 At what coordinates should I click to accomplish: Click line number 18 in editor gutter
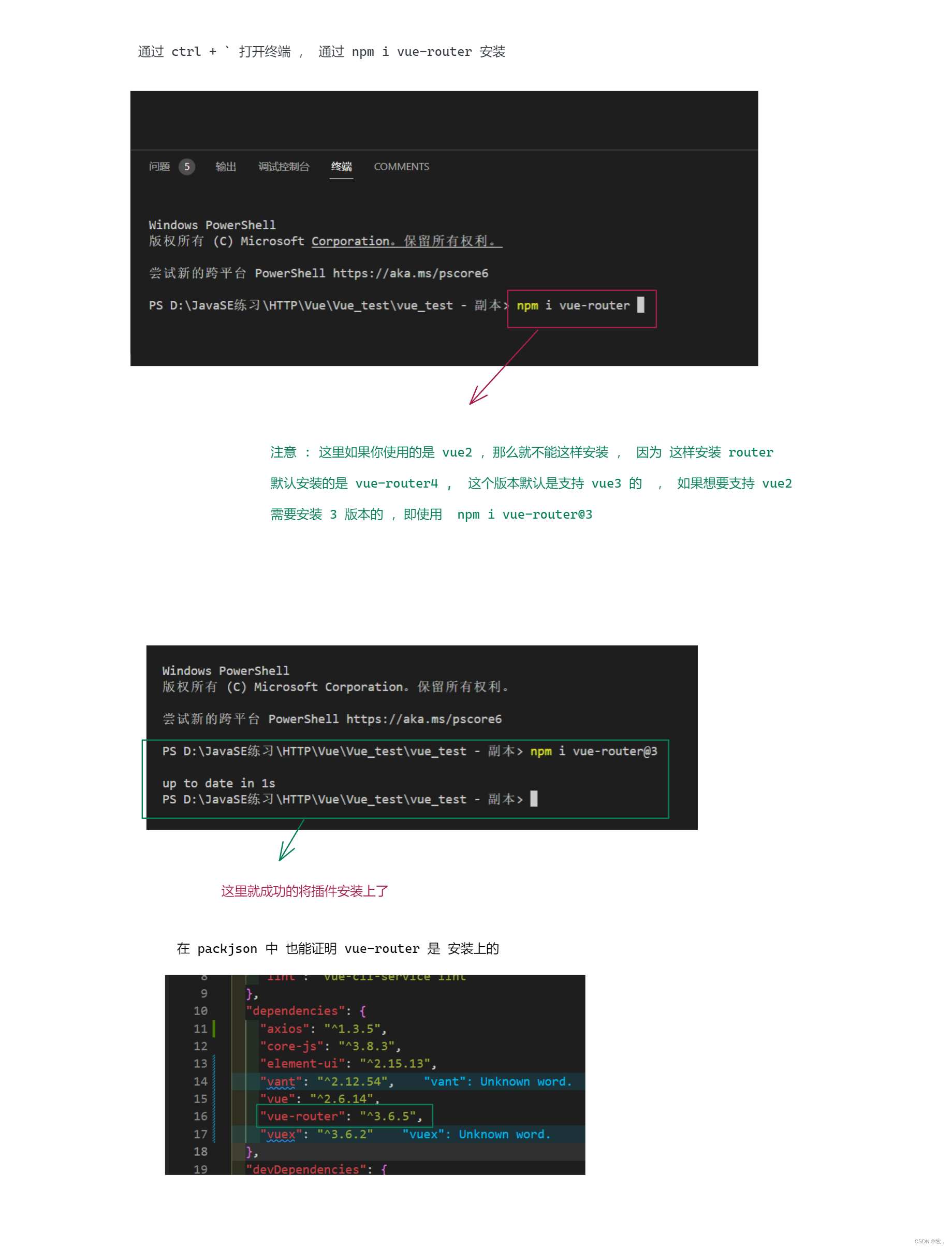tap(201, 1152)
